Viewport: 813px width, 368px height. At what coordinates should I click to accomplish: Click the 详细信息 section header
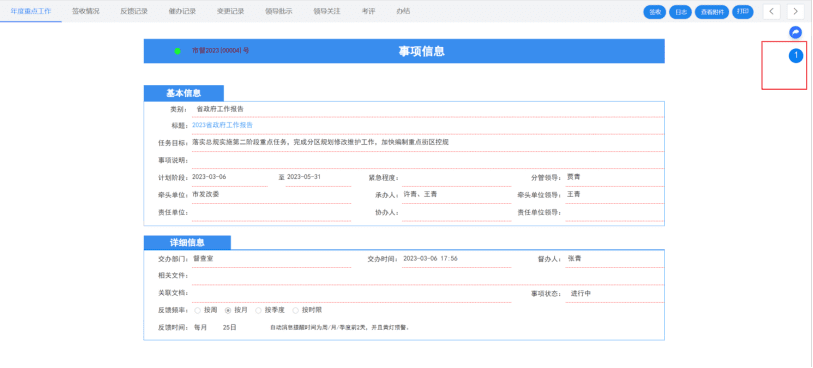pyautogui.click(x=187, y=243)
